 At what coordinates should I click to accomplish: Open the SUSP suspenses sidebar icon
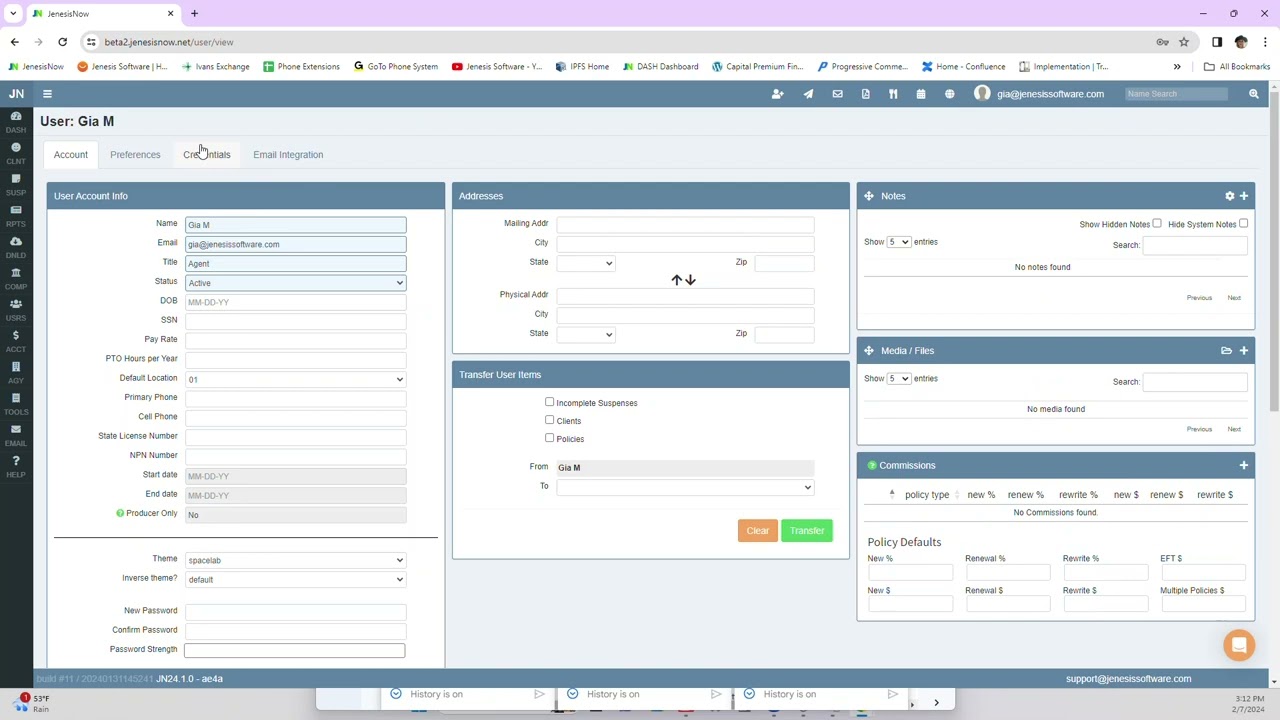click(16, 184)
